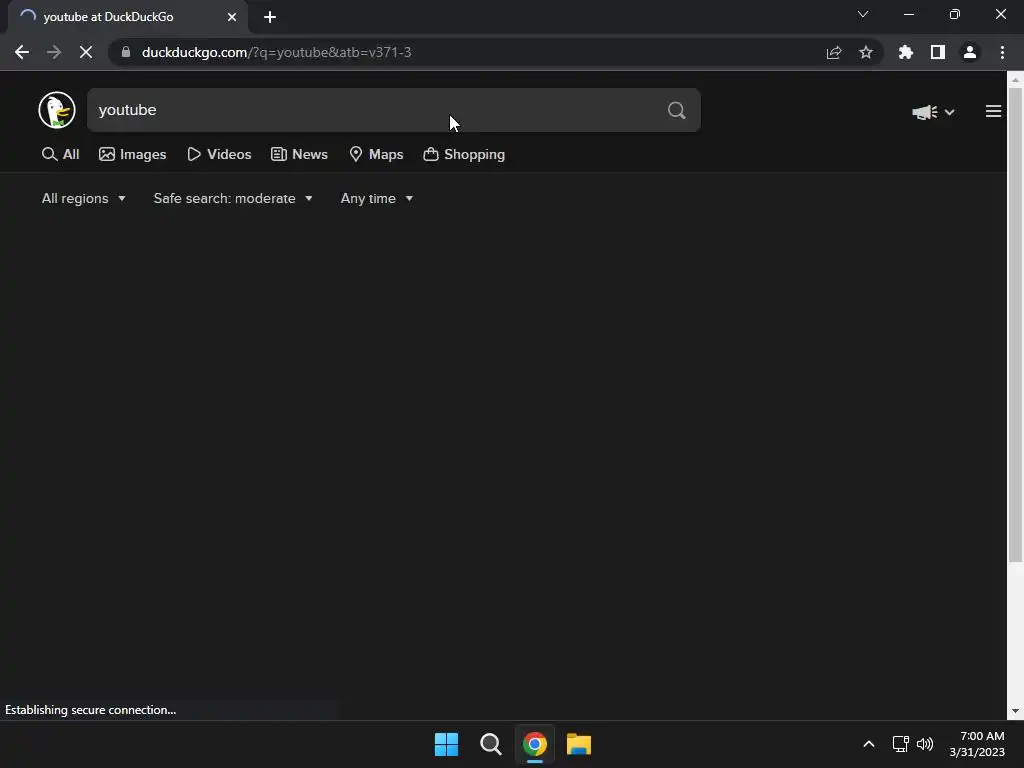Select the youtube at DuckDuckGo tab

pos(127,17)
